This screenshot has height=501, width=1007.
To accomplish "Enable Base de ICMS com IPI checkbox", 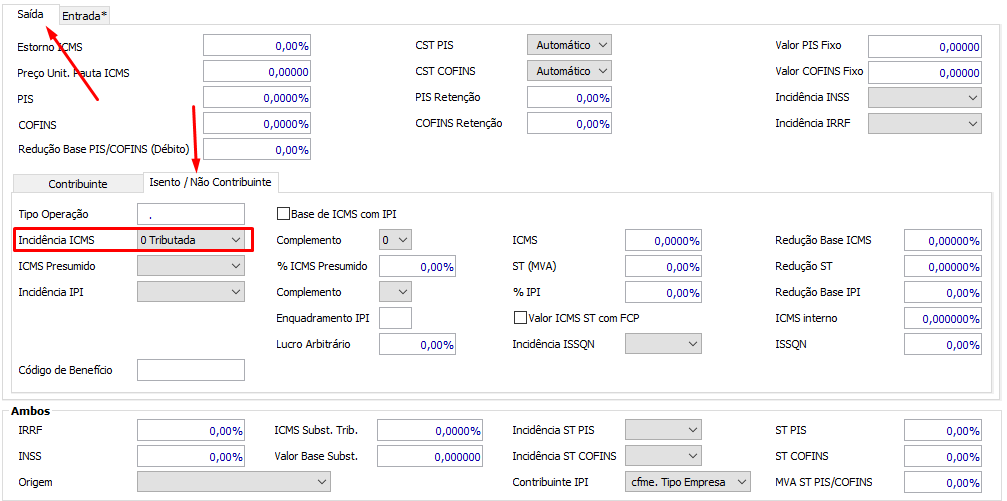I will tap(283, 214).
